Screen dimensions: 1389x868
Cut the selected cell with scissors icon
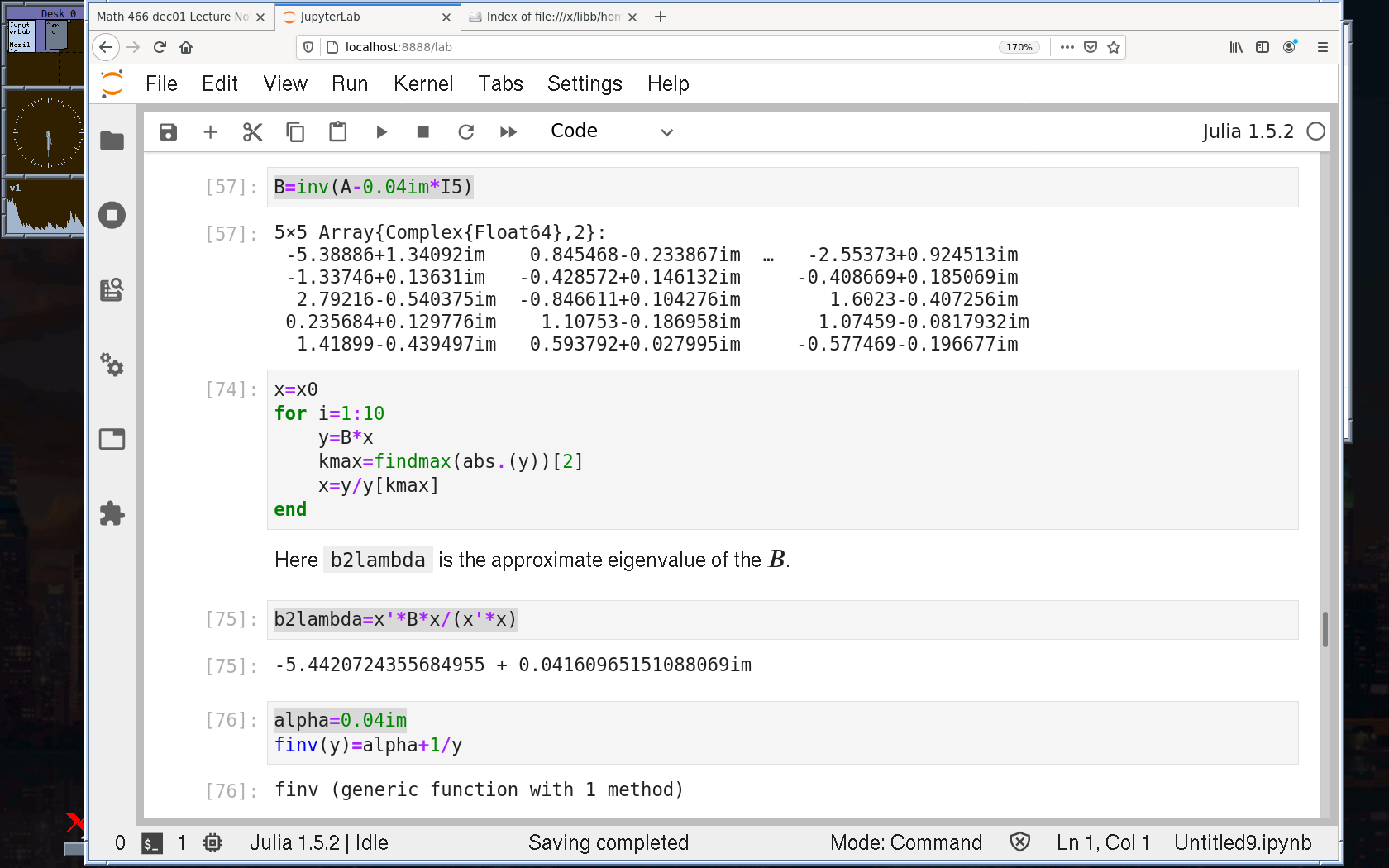click(x=253, y=132)
